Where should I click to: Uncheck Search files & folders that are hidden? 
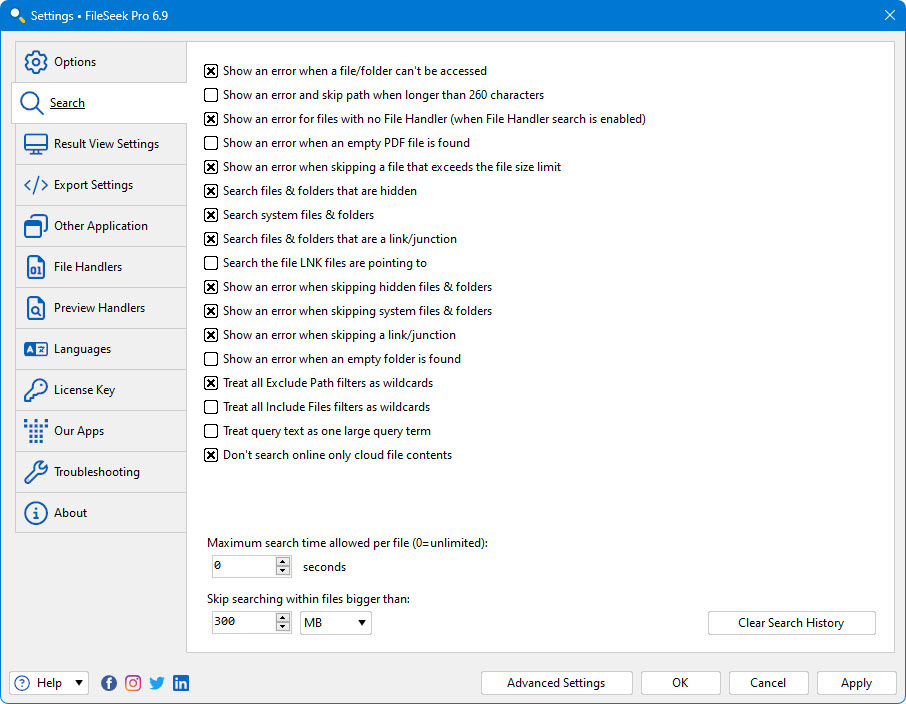211,191
